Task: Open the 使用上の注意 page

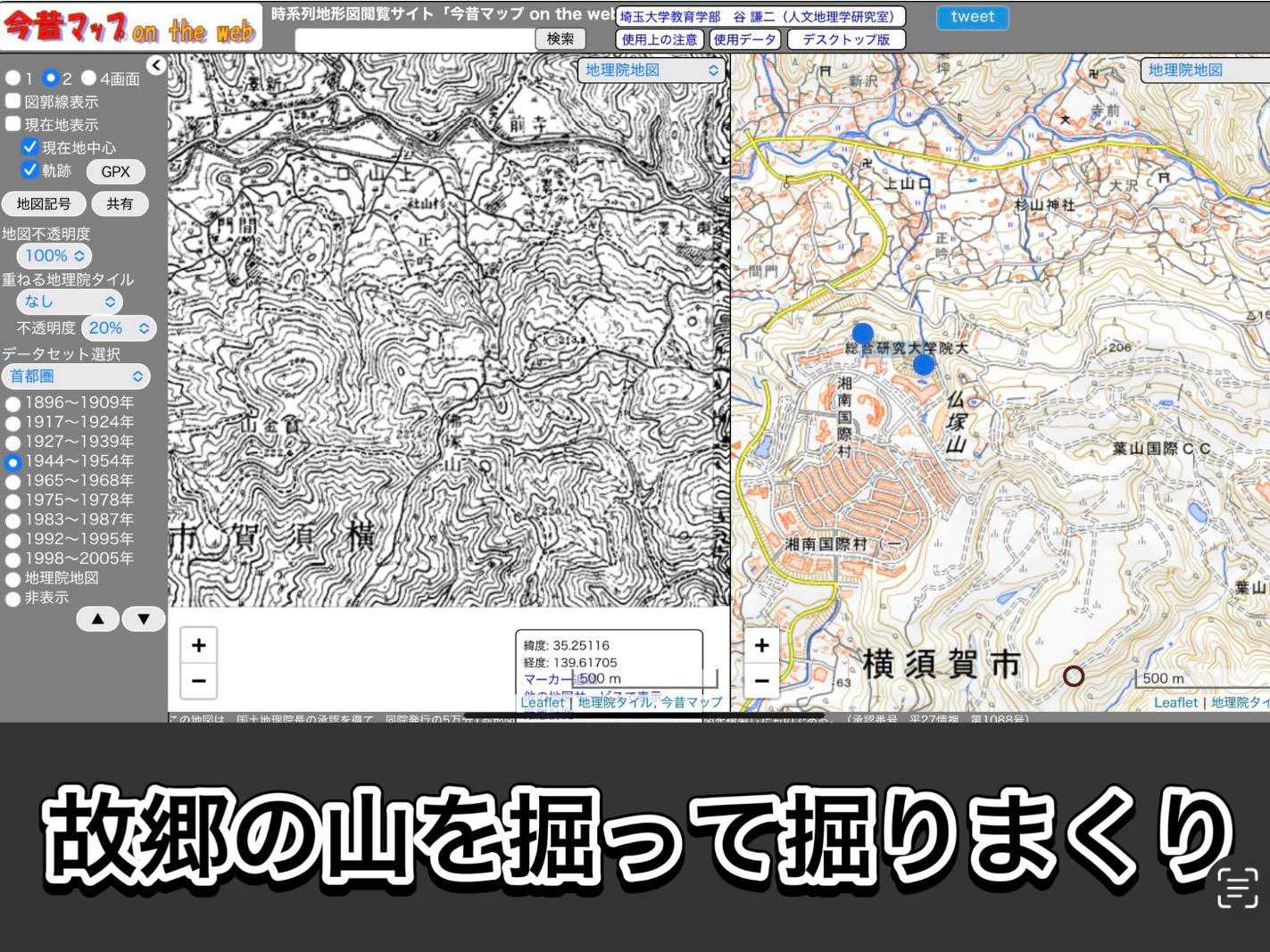Action: (660, 39)
